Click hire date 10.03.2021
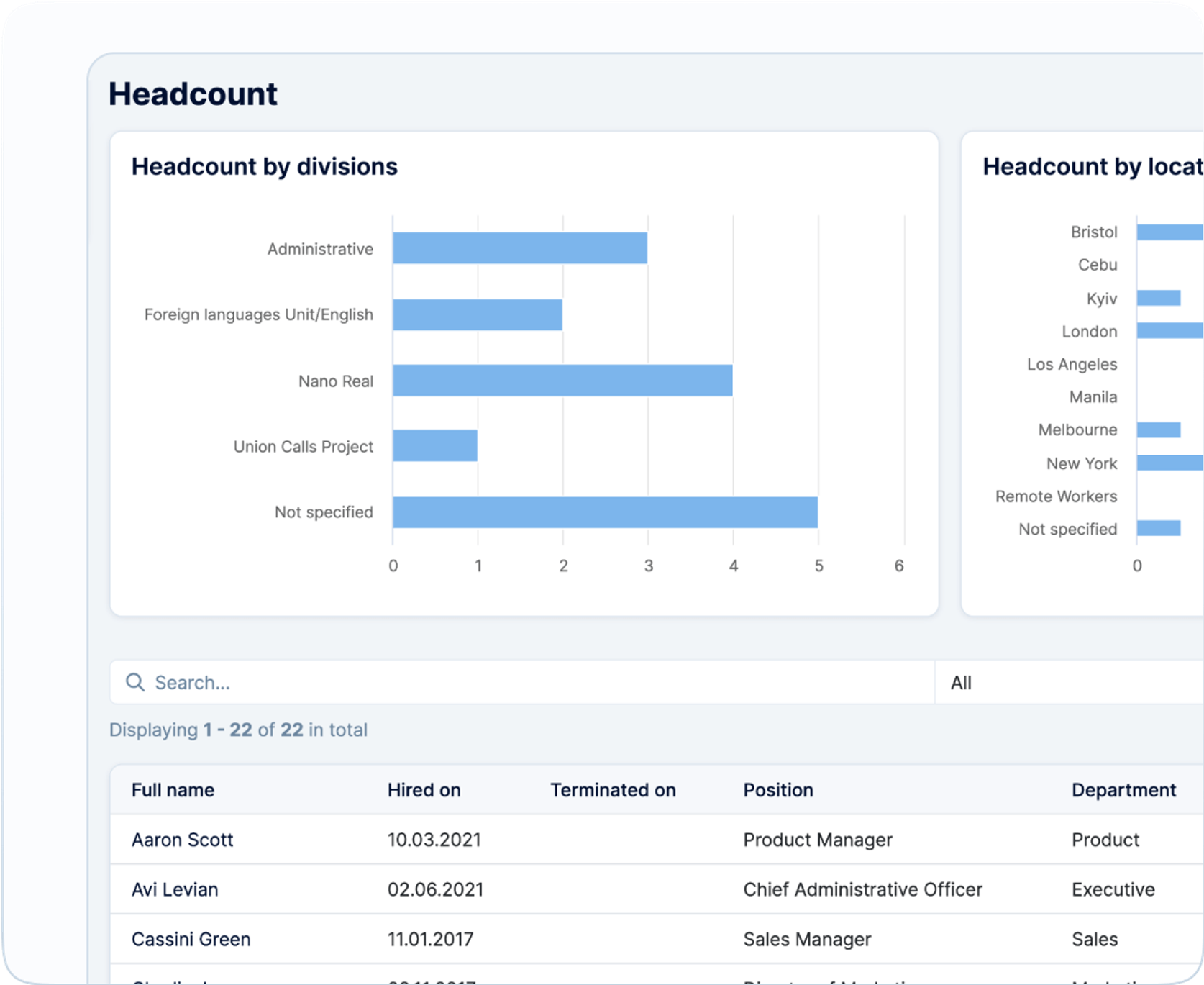 (434, 840)
